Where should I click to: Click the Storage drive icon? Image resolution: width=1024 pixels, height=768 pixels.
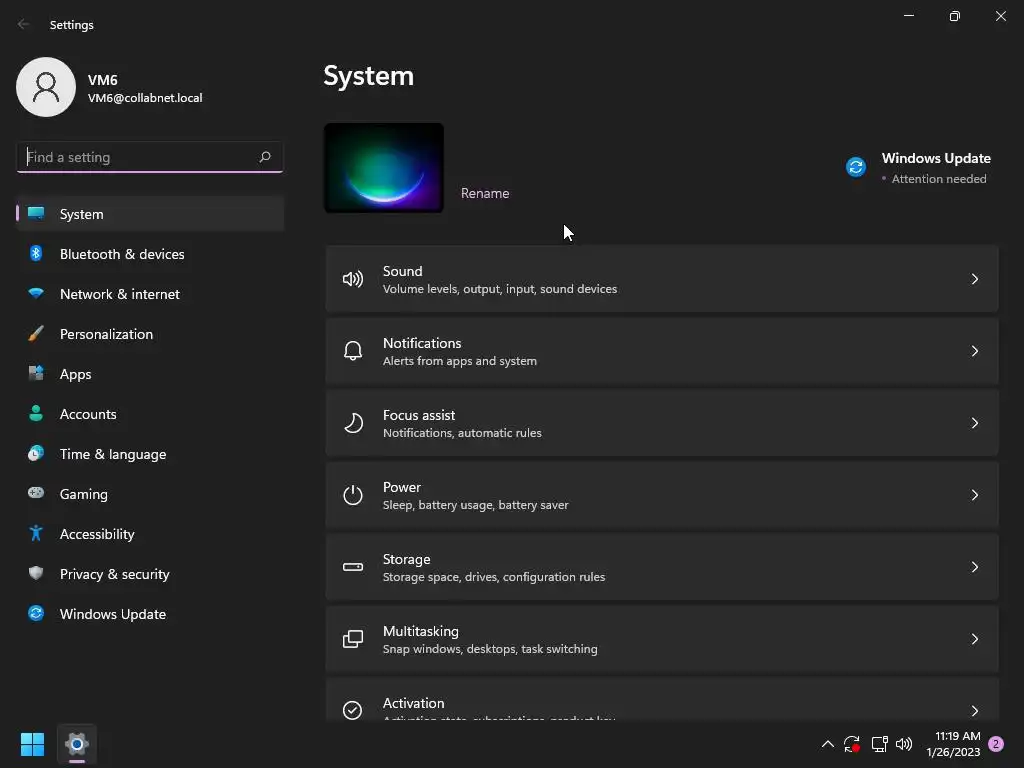[353, 567]
